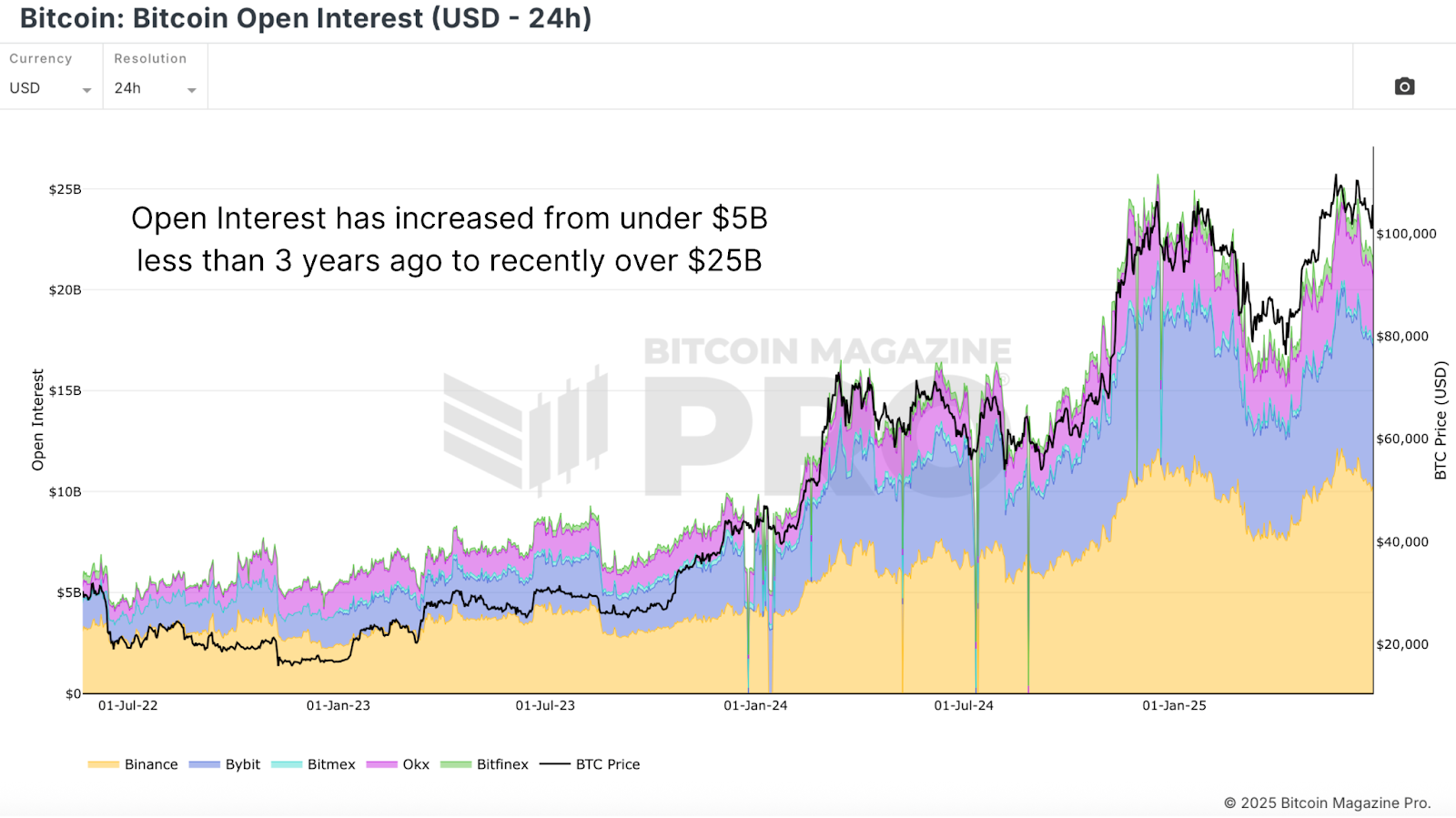Click the BTC Price line legend icon

(557, 764)
